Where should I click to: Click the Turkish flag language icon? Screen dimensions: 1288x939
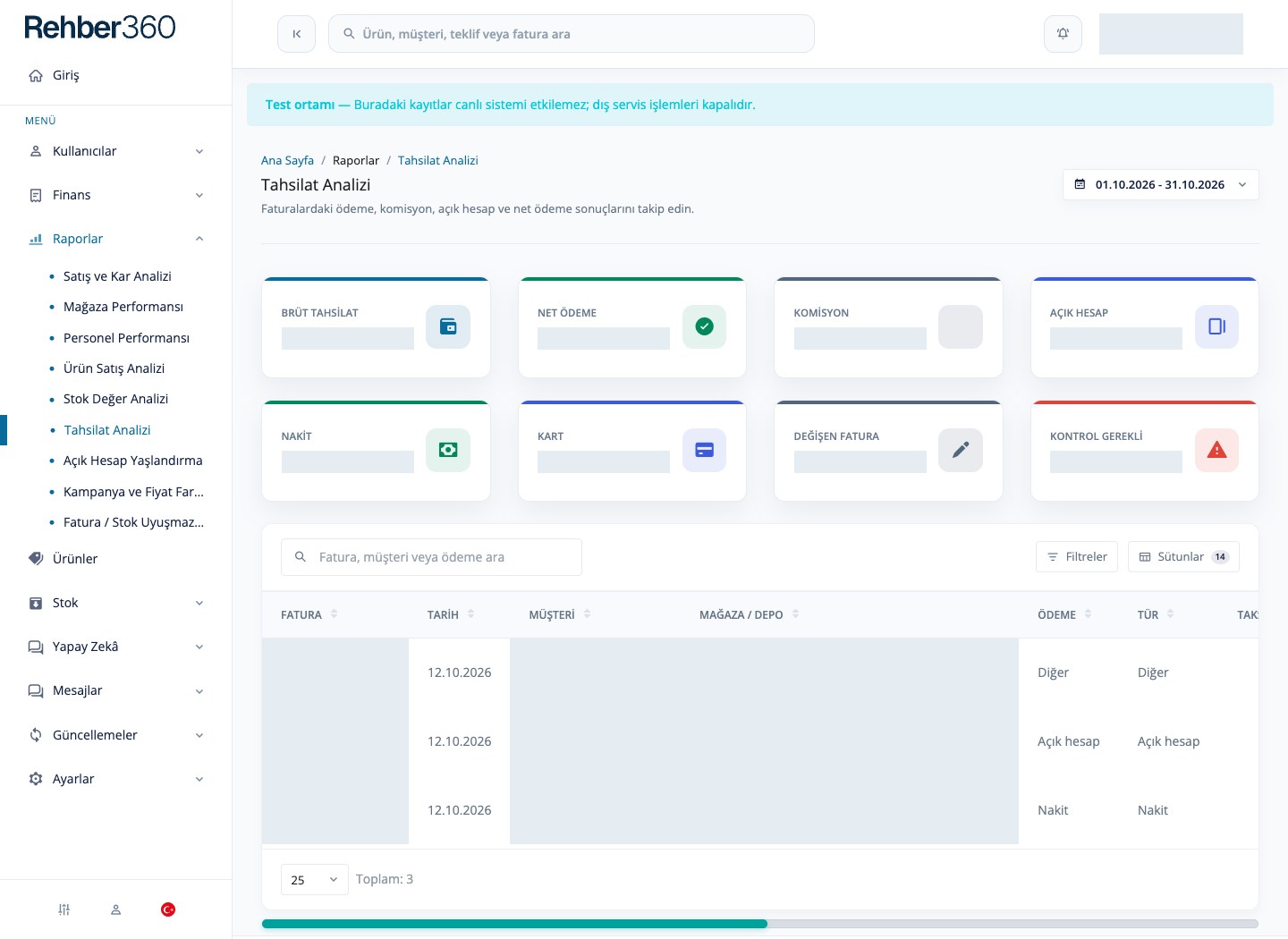(x=168, y=909)
